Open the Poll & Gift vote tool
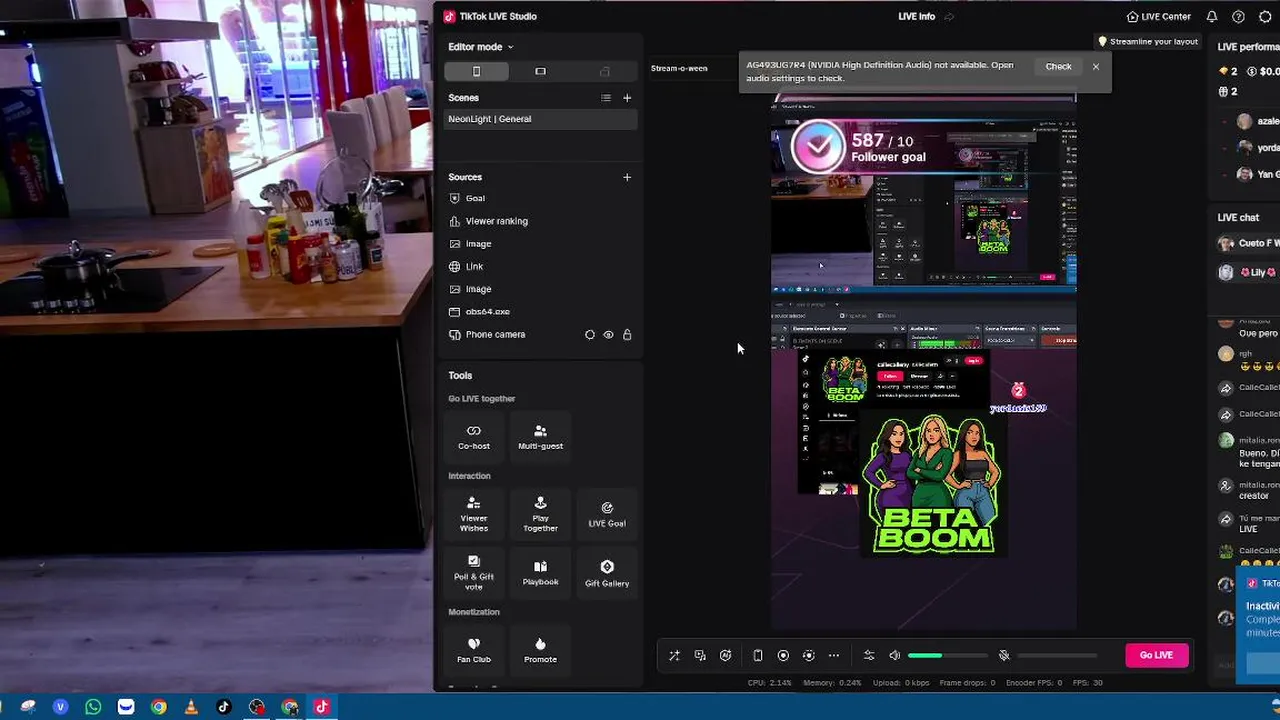1280x720 pixels. click(474, 573)
